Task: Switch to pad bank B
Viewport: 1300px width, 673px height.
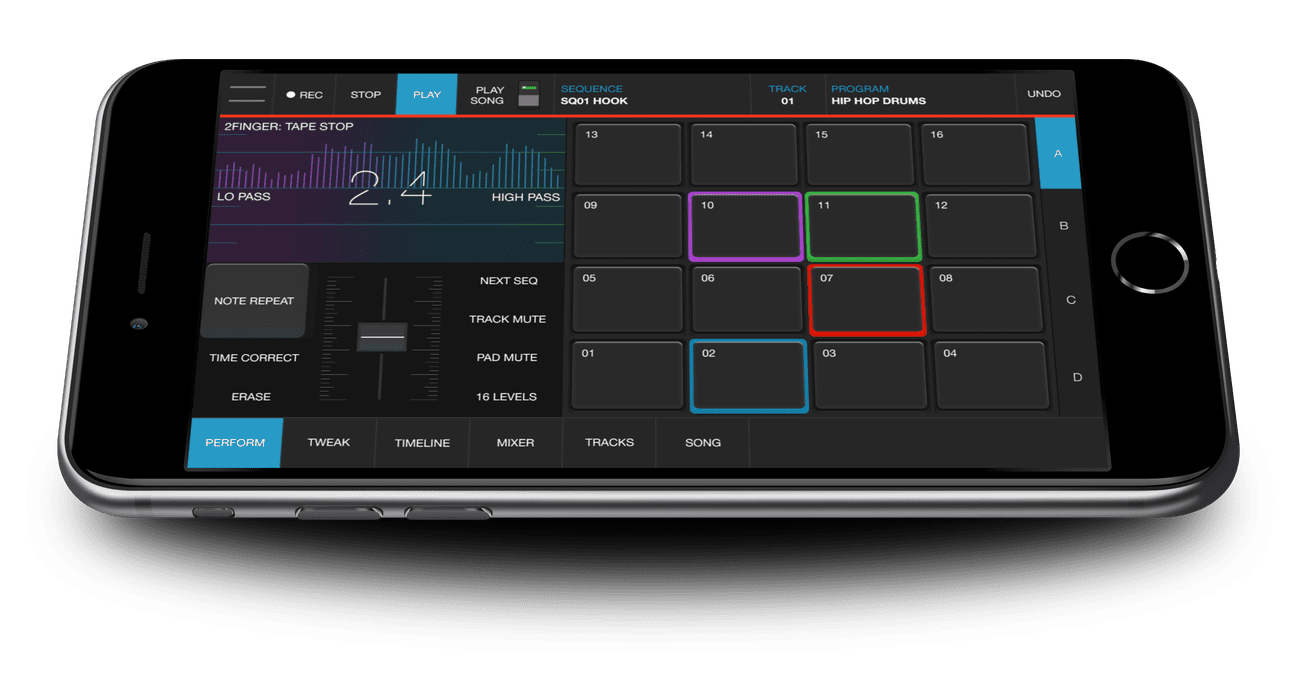Action: pyautogui.click(x=1063, y=226)
